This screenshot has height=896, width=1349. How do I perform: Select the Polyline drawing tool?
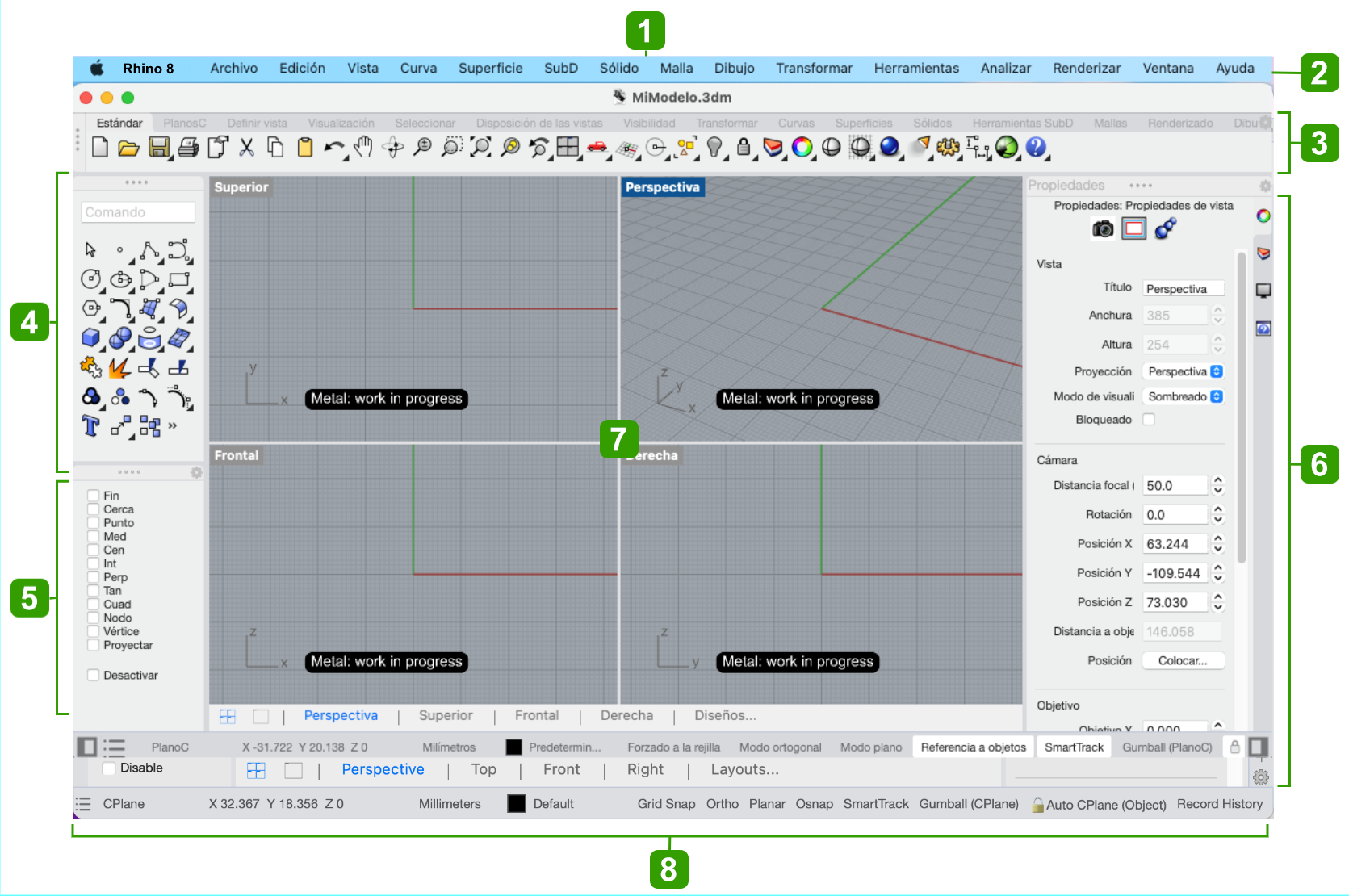149,250
